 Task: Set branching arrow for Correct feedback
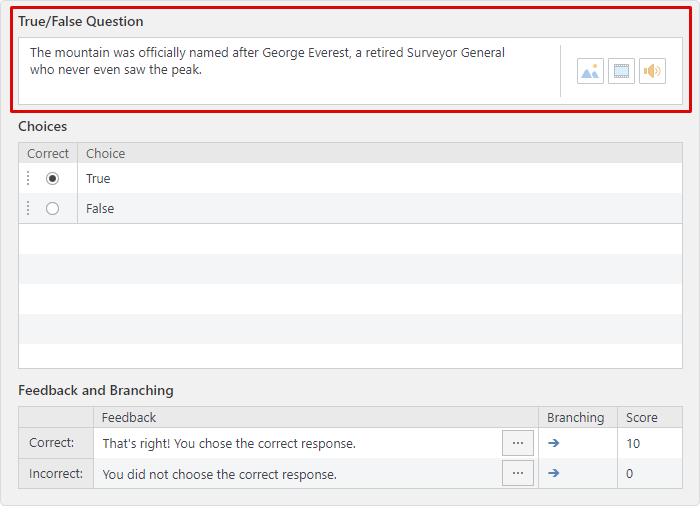[554, 443]
